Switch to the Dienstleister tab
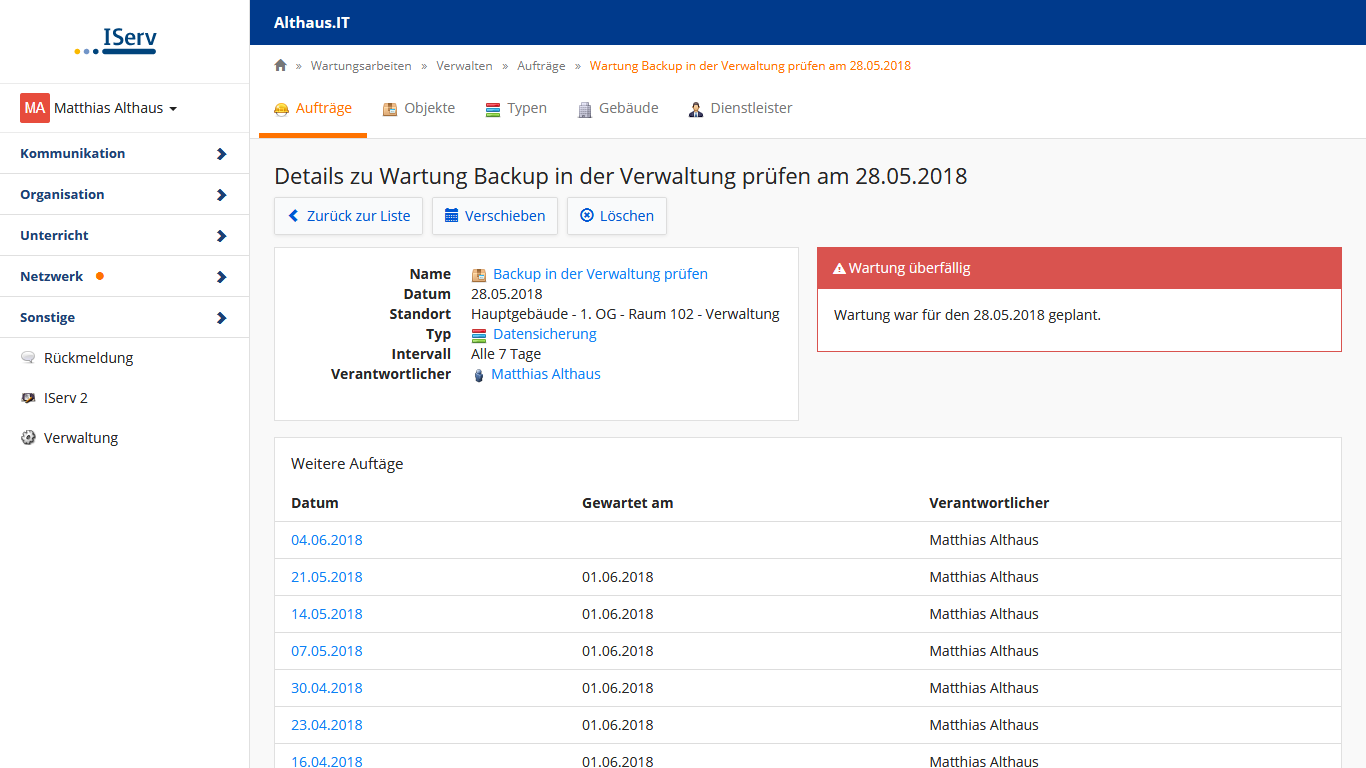The image size is (1366, 768). click(740, 108)
